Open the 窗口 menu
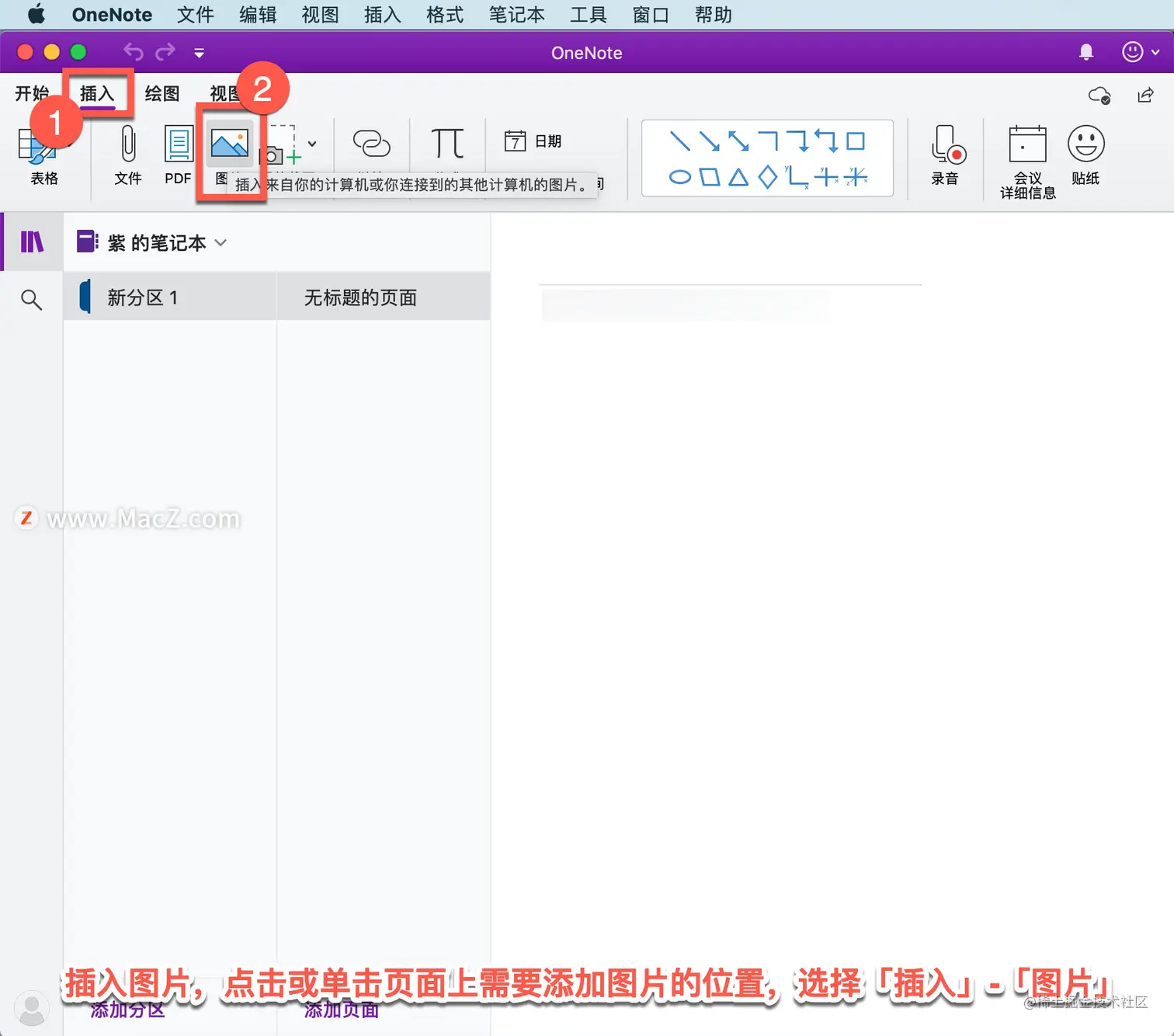 [651, 15]
